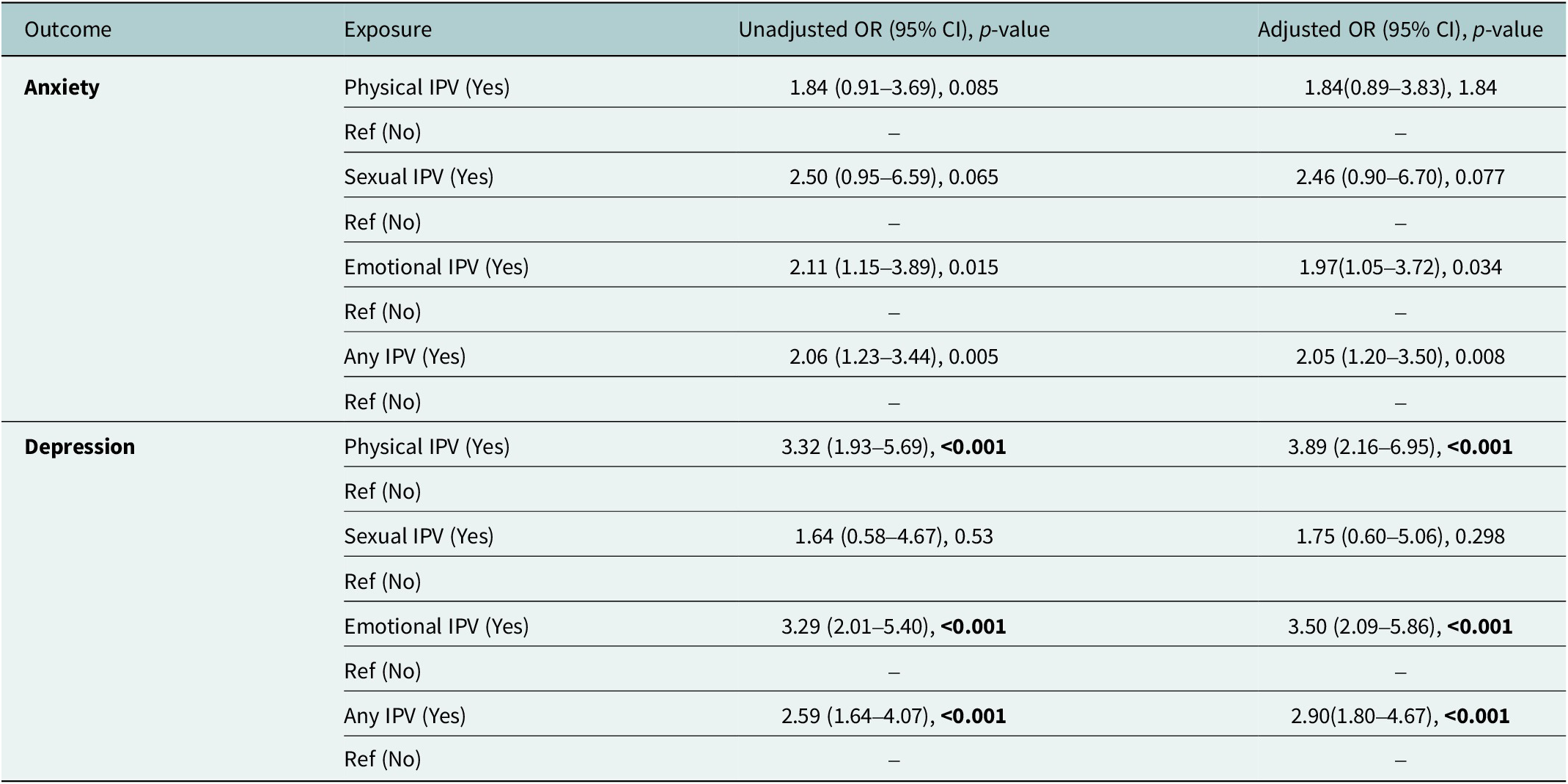Click unadjusted value 1.64 (0.58–4.67), 0.53
The width and height of the screenshot is (1568, 784).
click(894, 536)
